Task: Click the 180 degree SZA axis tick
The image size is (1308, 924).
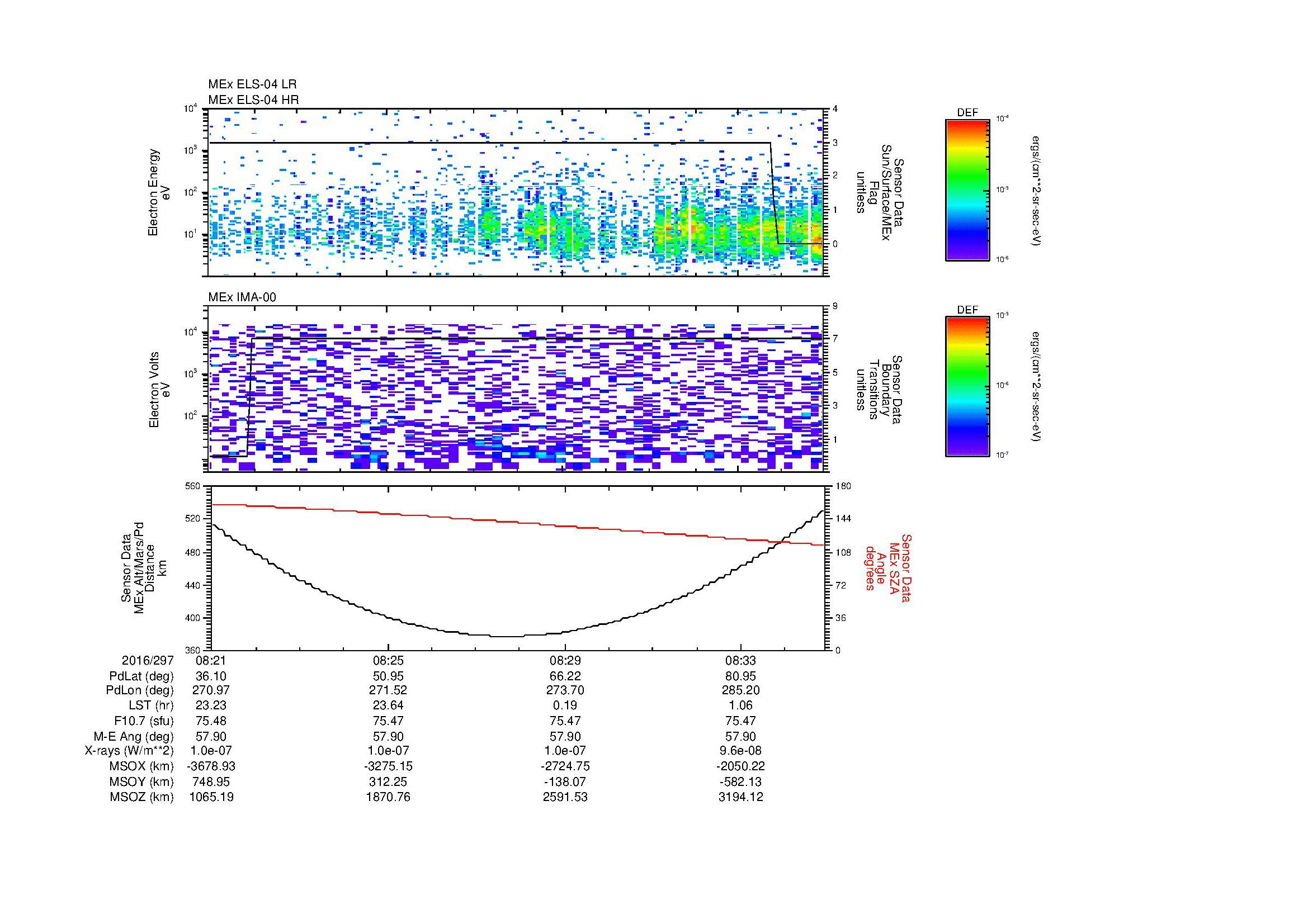Action: coord(843,486)
